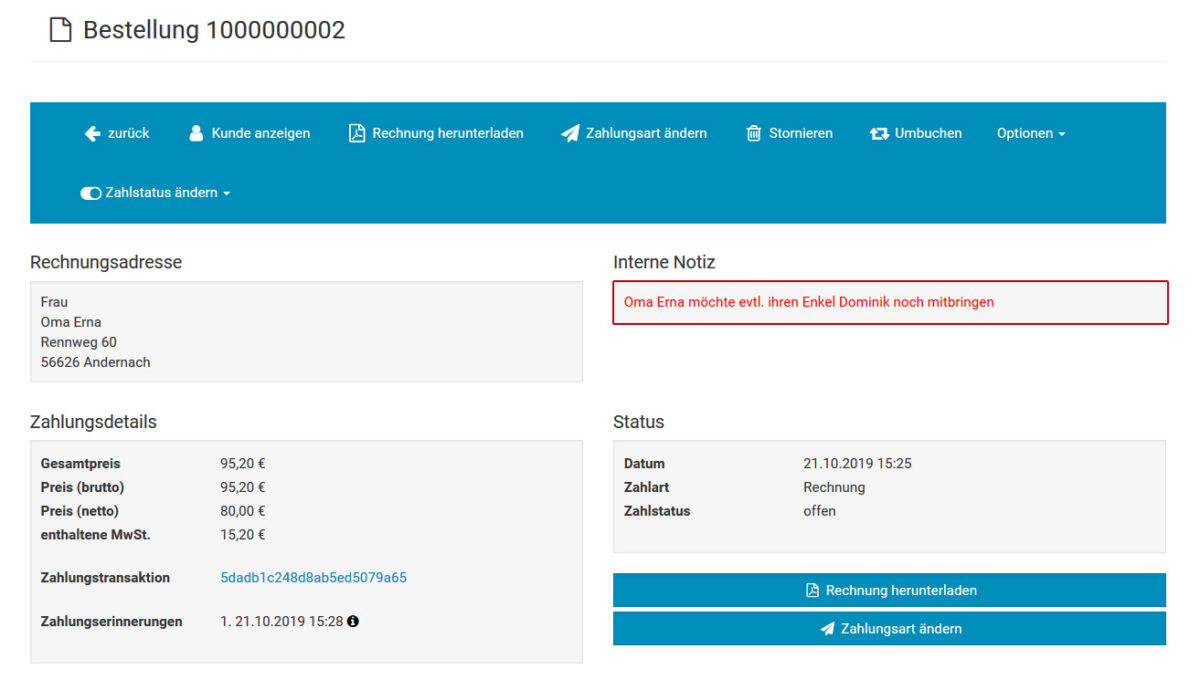Click the Datum value 21.10.2019 15:25
Viewport: 1200px width, 680px height.
[x=858, y=464]
